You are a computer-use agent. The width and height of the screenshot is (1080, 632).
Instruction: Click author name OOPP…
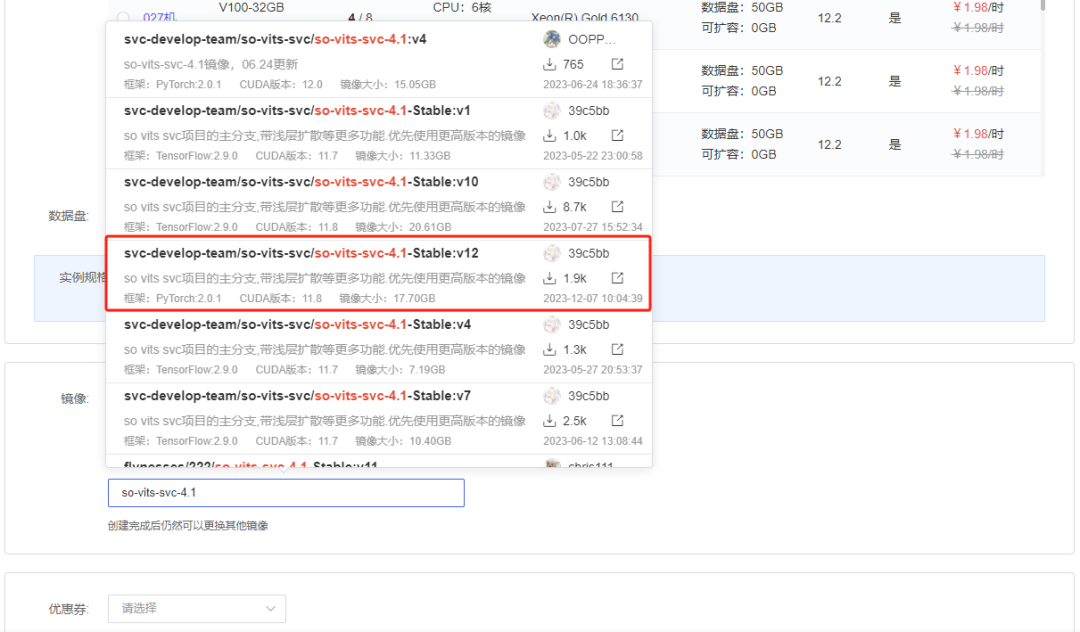(592, 39)
